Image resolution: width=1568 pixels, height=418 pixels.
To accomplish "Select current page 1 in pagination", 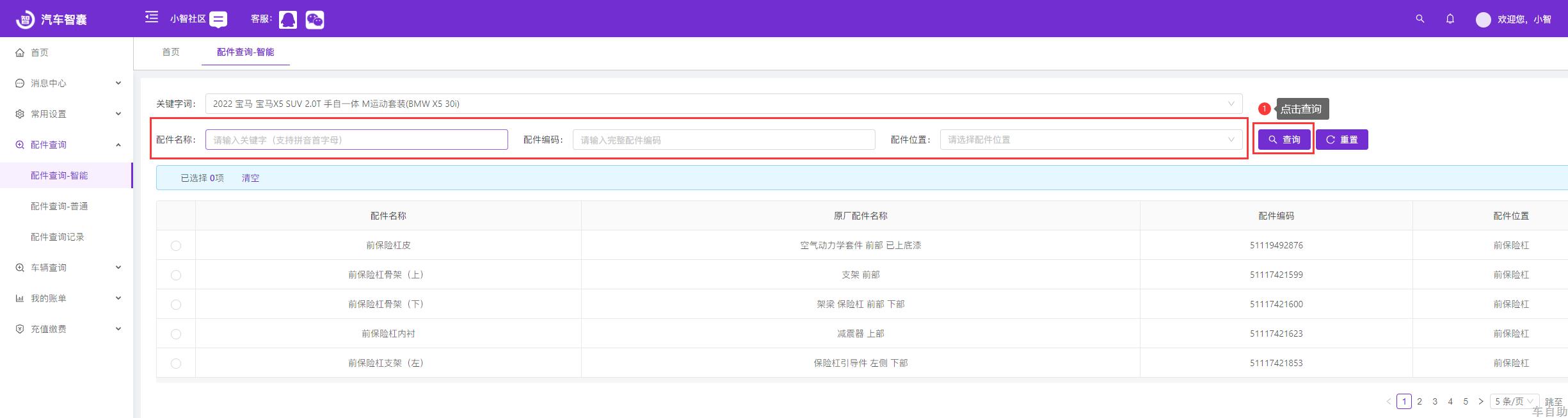I will coord(1404,401).
